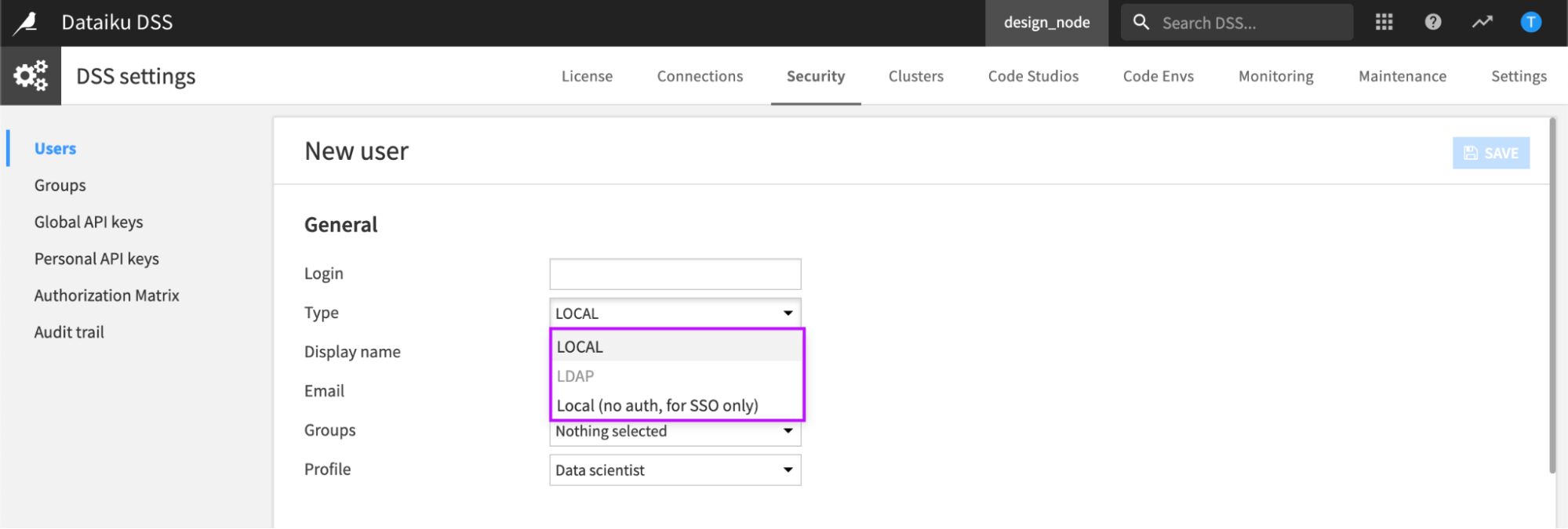Viewport: 1568px width, 529px height.
Task: Focus the Search DSS field
Action: (1237, 23)
